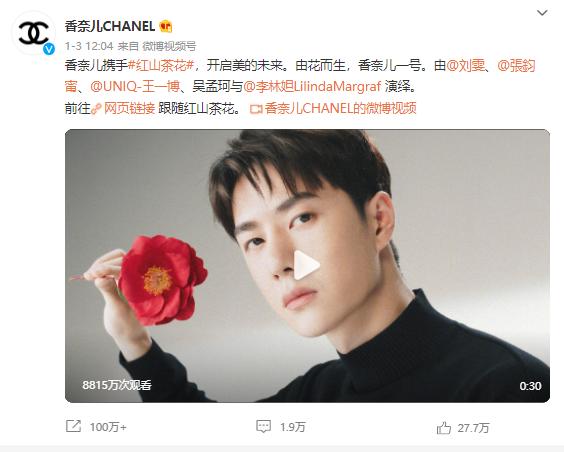Open the CHANEL logo avatar
This screenshot has height=452, width=564.
click(x=33, y=33)
